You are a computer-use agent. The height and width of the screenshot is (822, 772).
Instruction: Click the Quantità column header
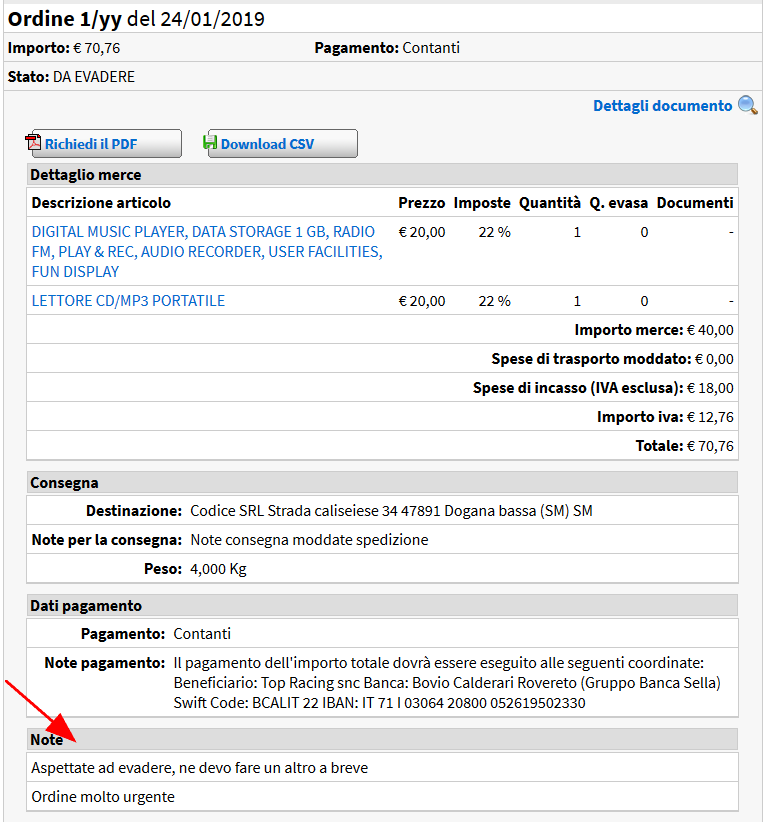[550, 203]
